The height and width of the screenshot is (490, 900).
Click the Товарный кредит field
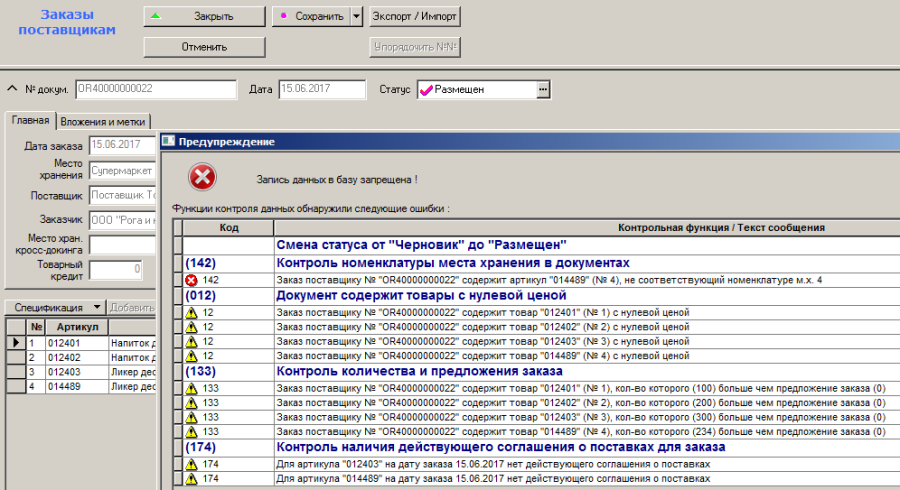tap(115, 270)
